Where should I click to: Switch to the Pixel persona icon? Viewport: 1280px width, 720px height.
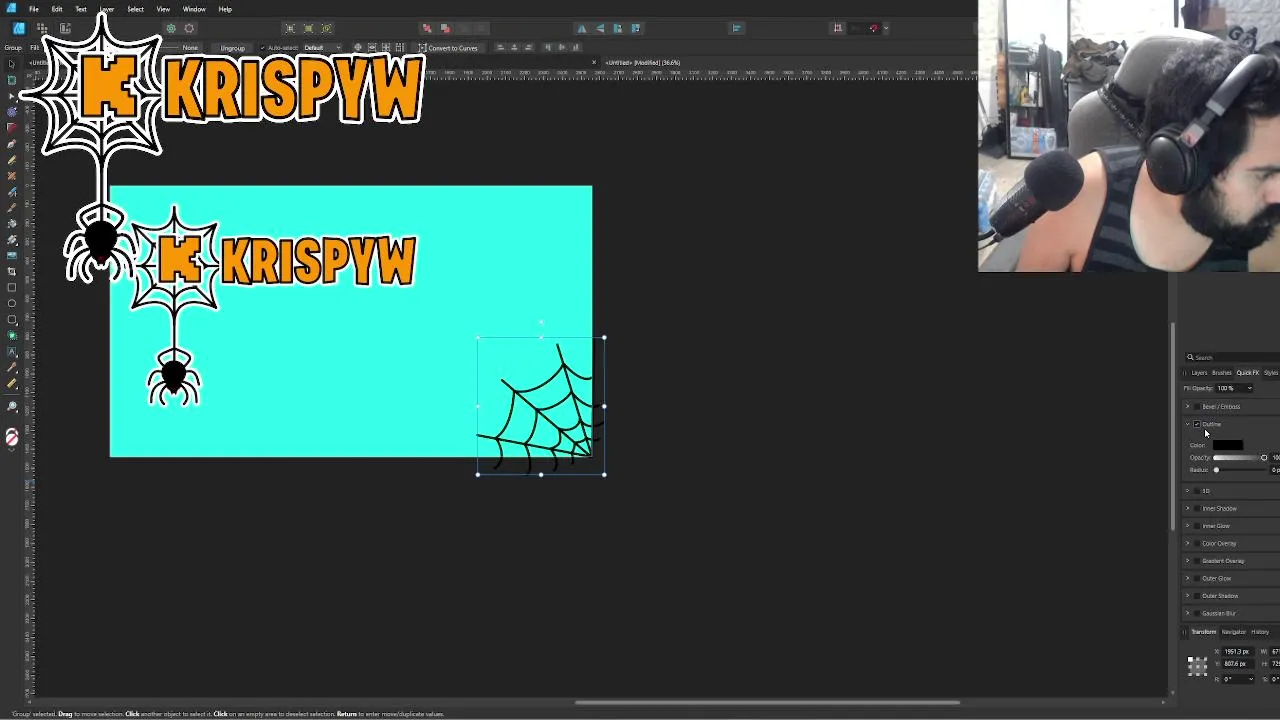43,28
